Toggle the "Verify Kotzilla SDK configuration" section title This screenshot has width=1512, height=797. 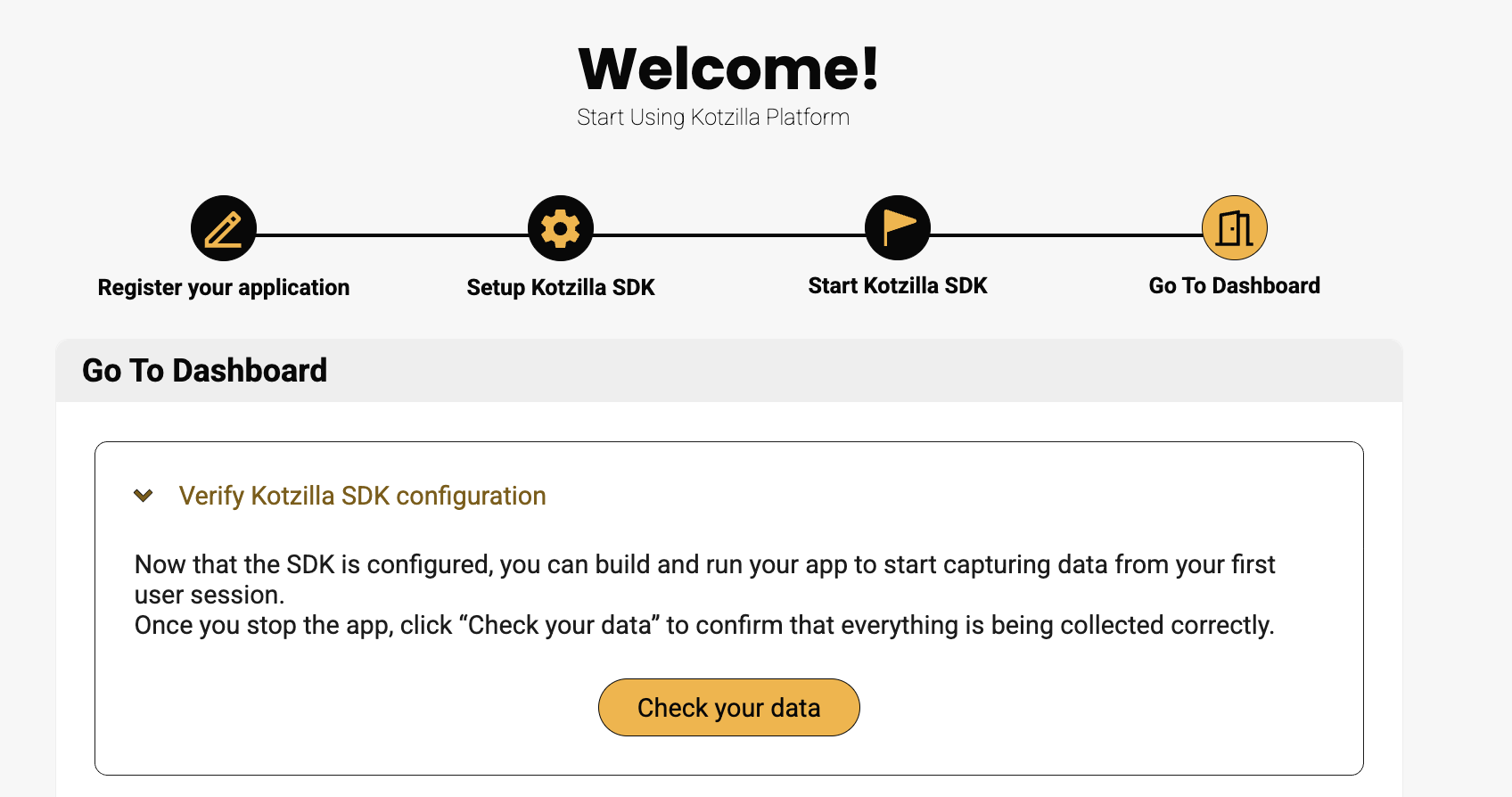pyautogui.click(x=362, y=496)
